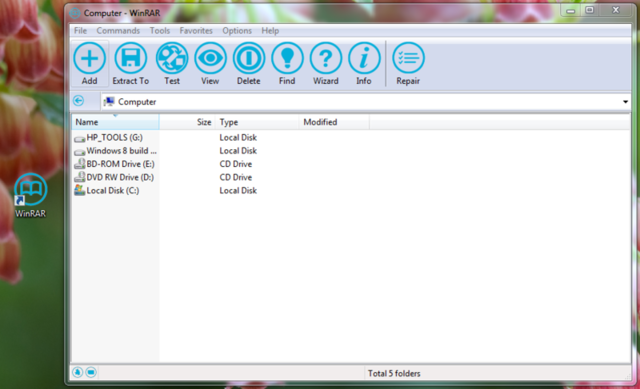640x389 pixels.
Task: Click the Total 5 folders status text
Action: 394,373
